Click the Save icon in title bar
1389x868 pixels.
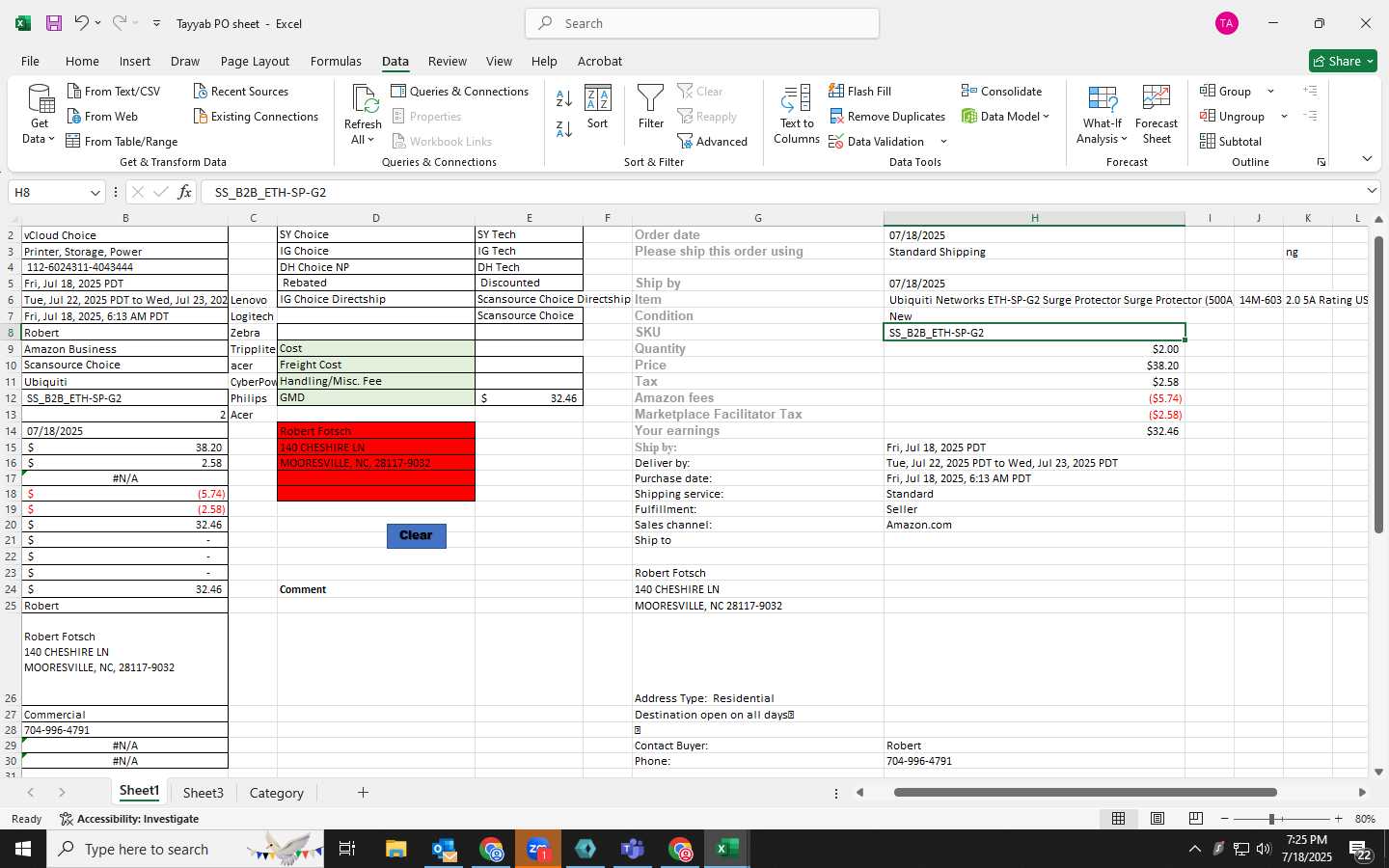pos(54,23)
